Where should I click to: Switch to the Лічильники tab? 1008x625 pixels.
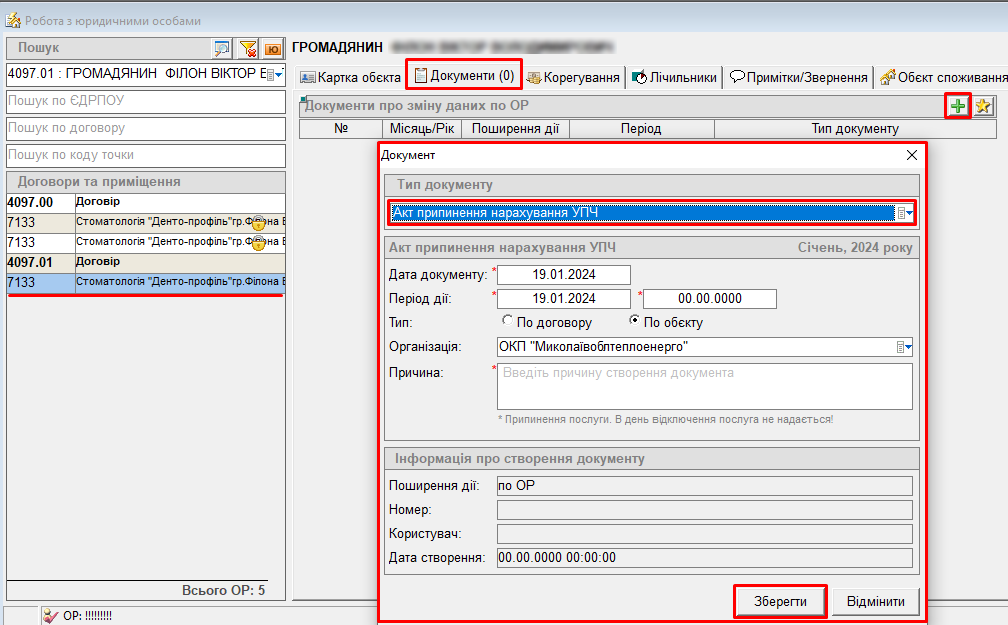pos(674,77)
